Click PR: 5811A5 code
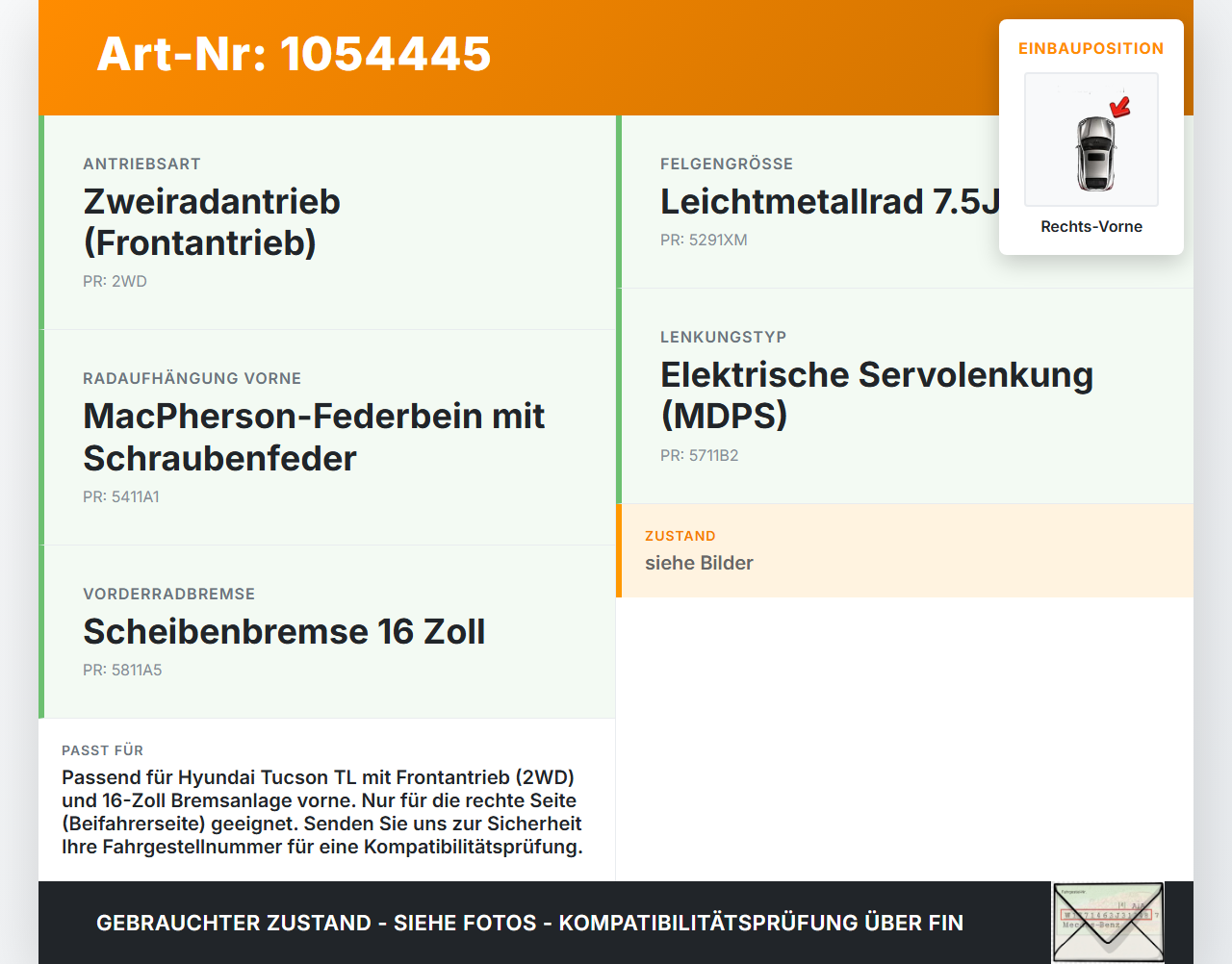Image resolution: width=1232 pixels, height=964 pixels. (122, 670)
